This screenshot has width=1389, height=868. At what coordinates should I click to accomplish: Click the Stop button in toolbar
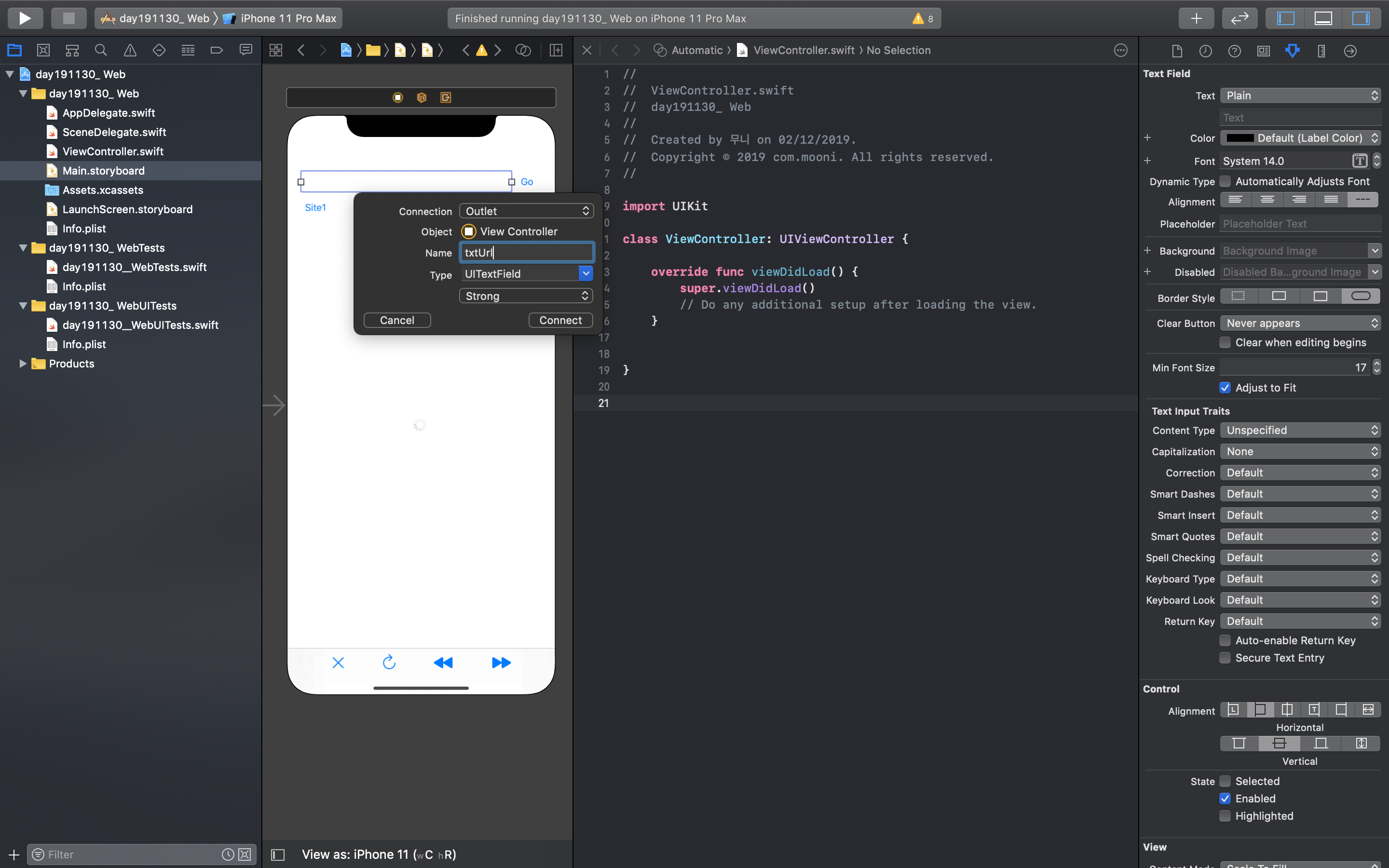coord(68,18)
